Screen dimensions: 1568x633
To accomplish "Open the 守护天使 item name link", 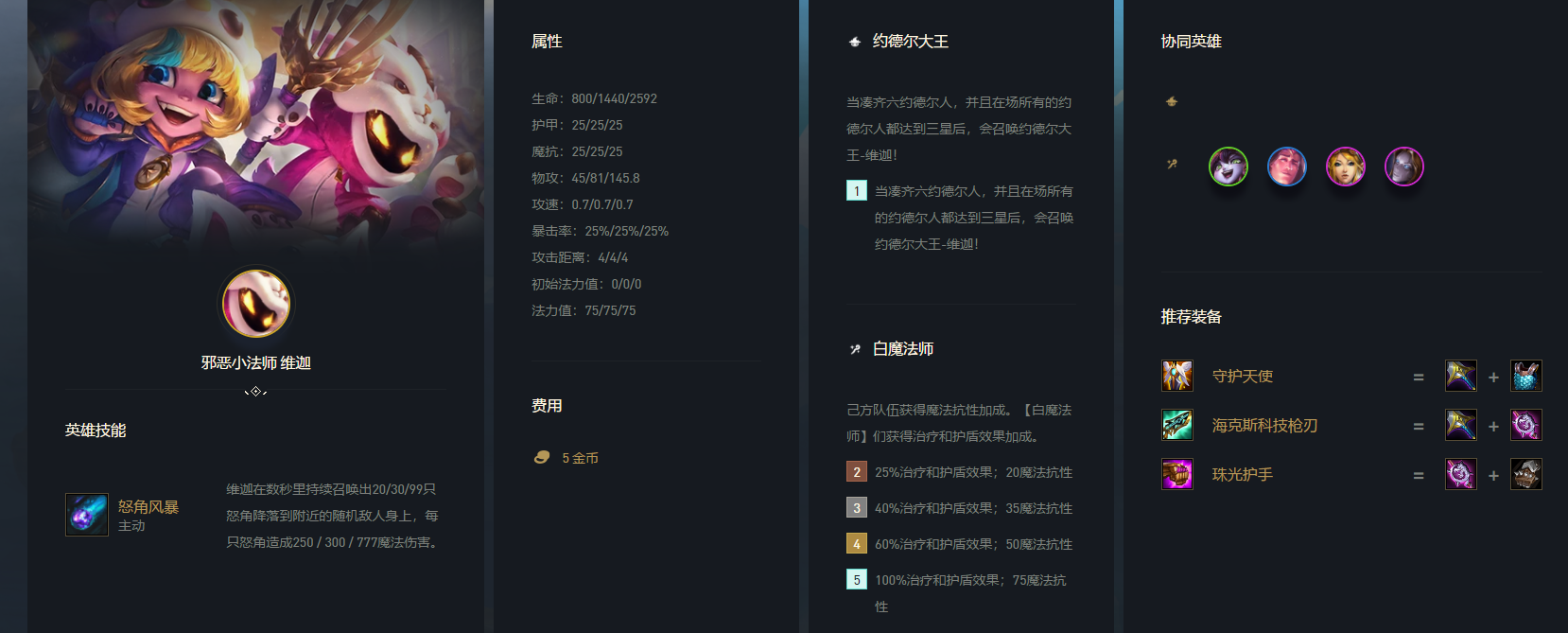I will (x=1243, y=377).
